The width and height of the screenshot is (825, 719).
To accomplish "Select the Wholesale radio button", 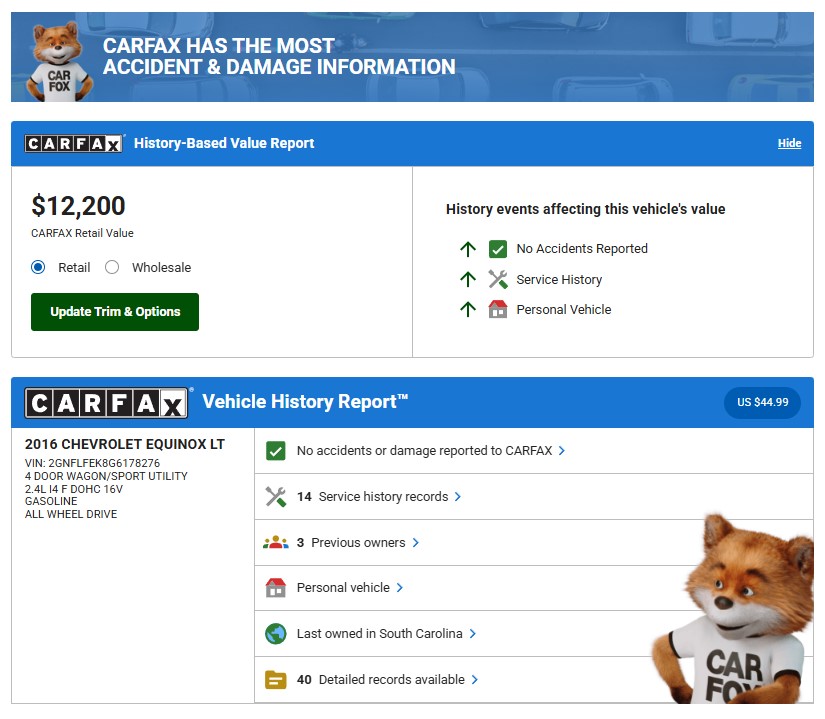I will (x=112, y=268).
